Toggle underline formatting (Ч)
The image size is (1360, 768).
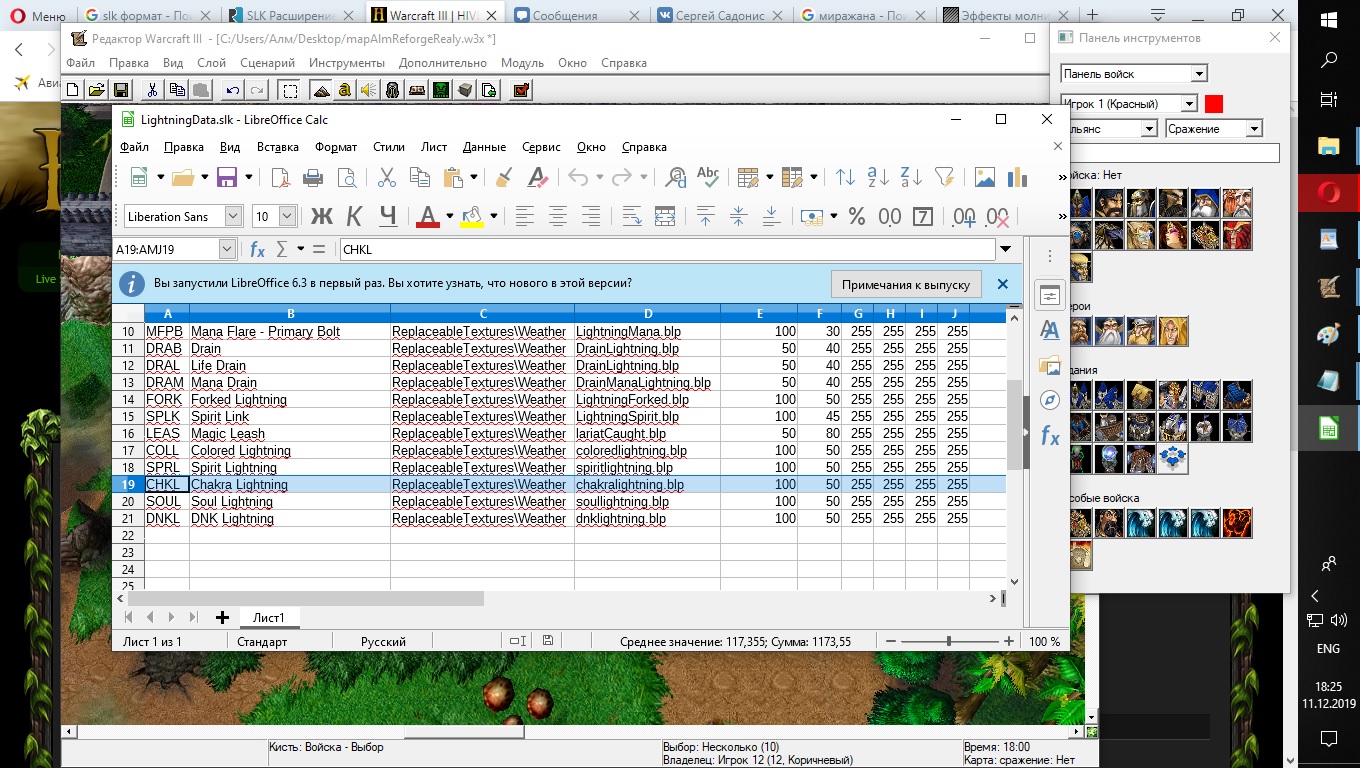[388, 216]
